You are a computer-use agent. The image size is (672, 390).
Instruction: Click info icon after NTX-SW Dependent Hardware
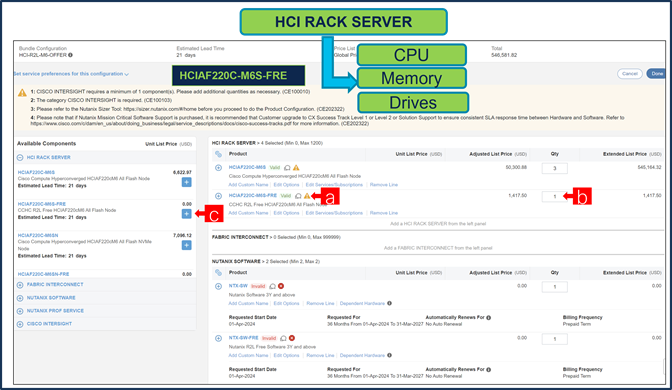(x=390, y=303)
